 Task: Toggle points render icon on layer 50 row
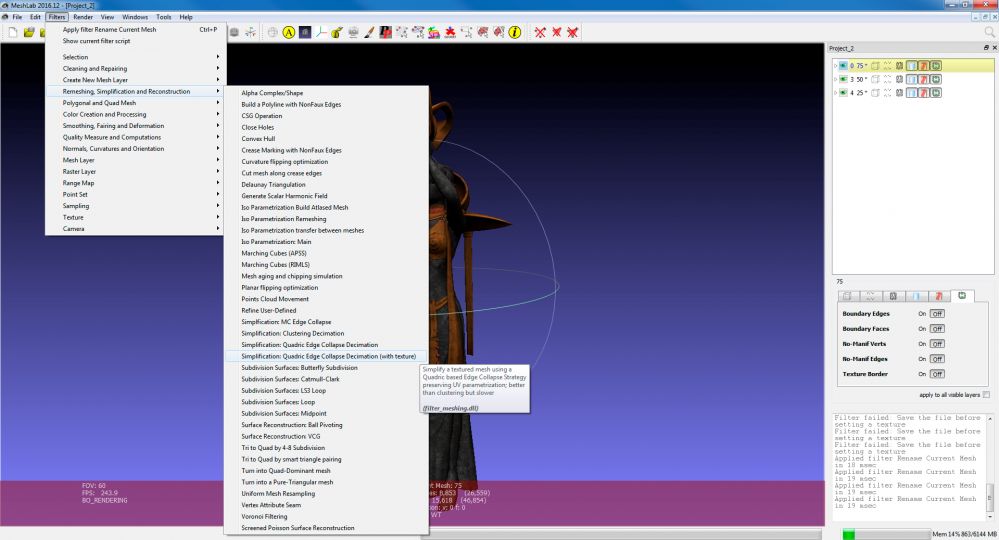click(x=887, y=79)
